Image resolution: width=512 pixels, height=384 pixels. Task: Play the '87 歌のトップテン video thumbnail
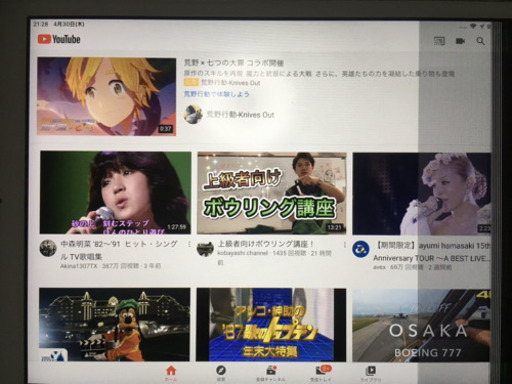[x=271, y=325]
